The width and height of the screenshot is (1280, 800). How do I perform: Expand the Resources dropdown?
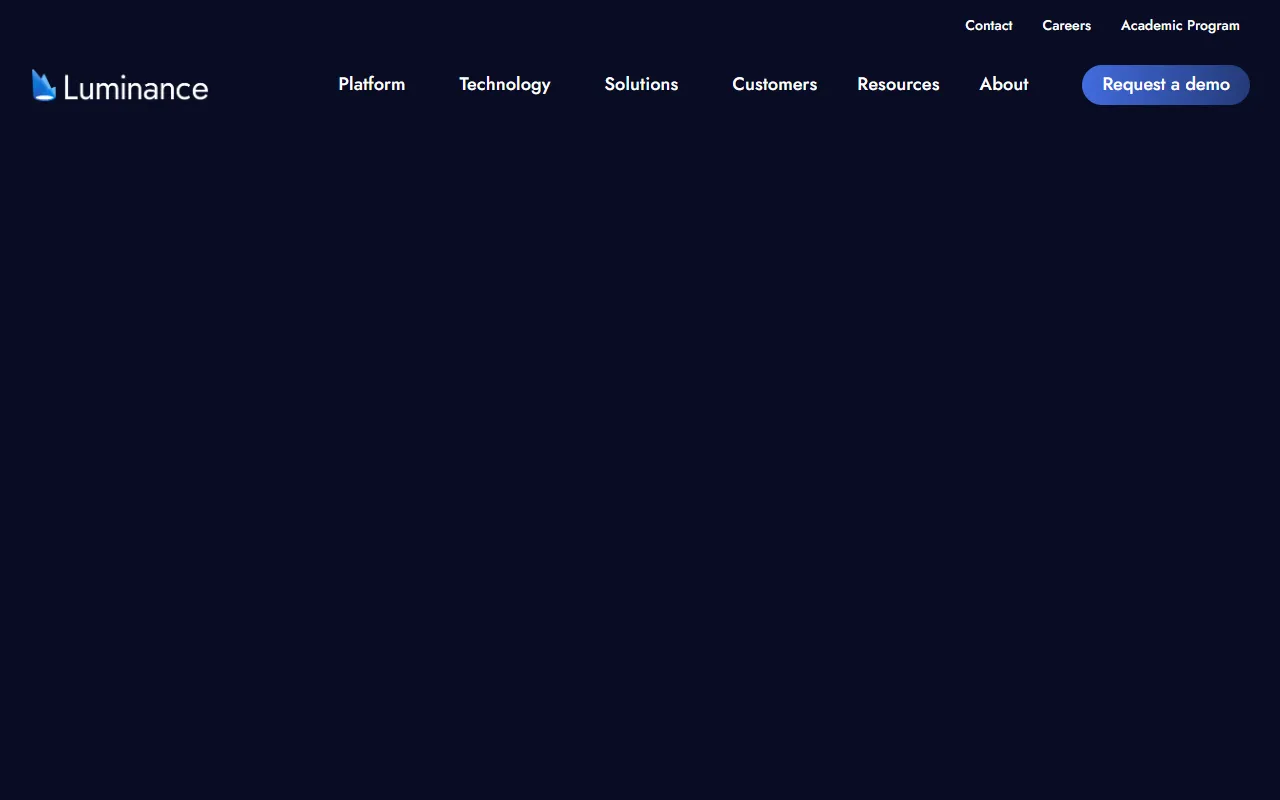pyautogui.click(x=898, y=84)
